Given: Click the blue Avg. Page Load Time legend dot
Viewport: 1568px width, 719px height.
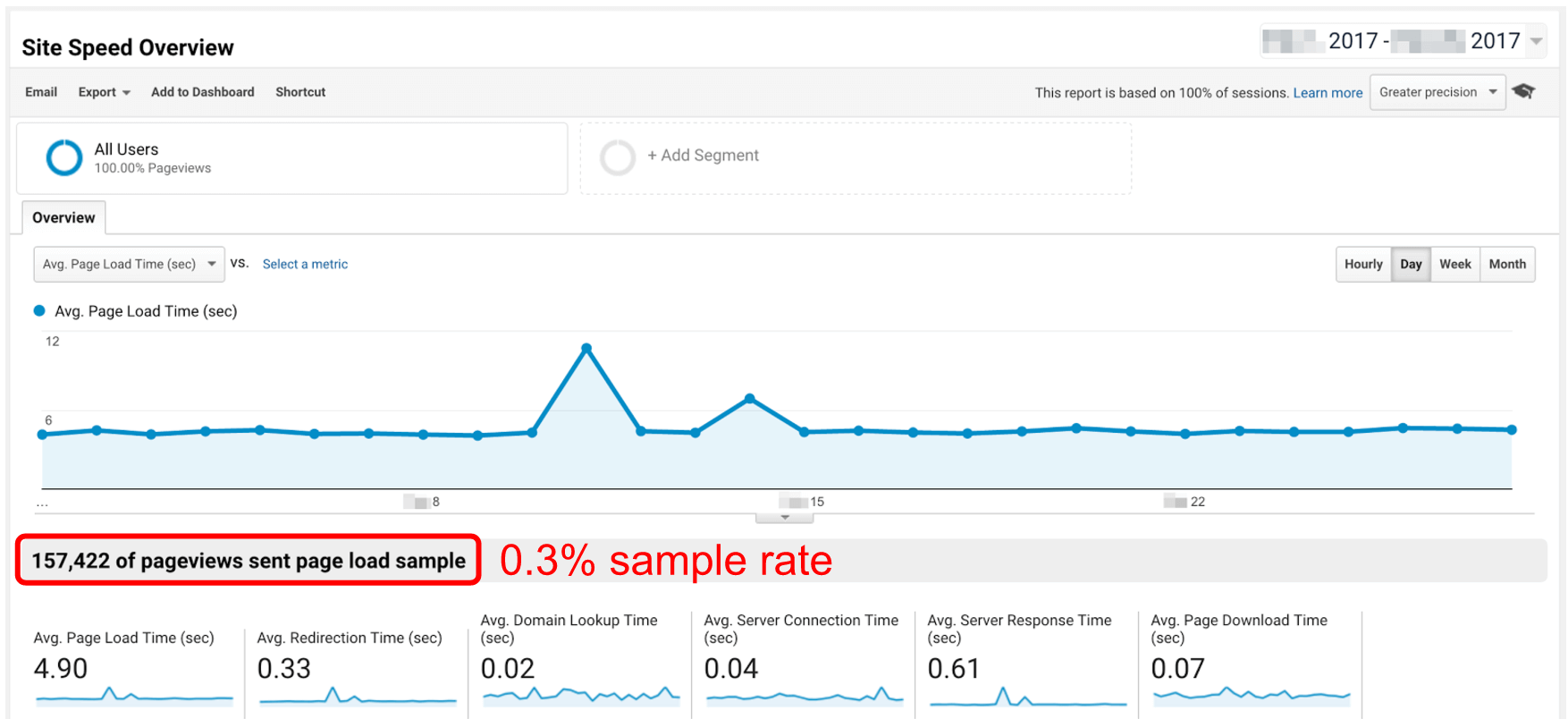Looking at the screenshot, I should (39, 311).
